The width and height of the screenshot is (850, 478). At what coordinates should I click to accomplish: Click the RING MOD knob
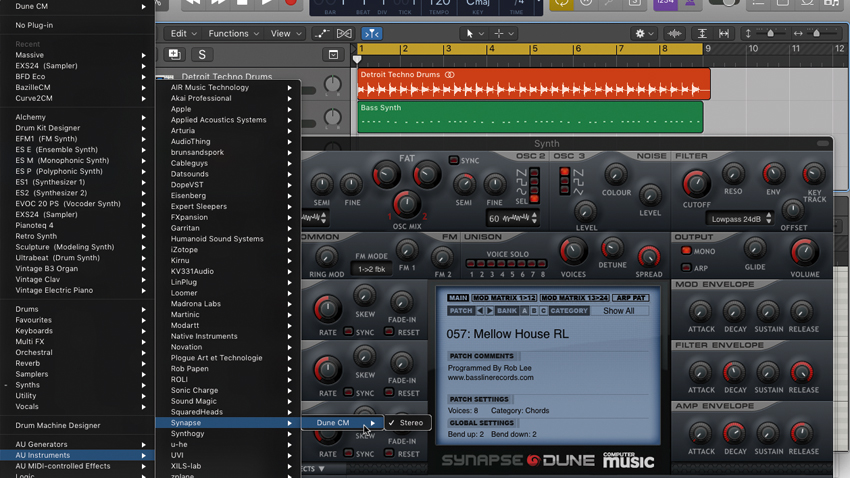coord(326,257)
